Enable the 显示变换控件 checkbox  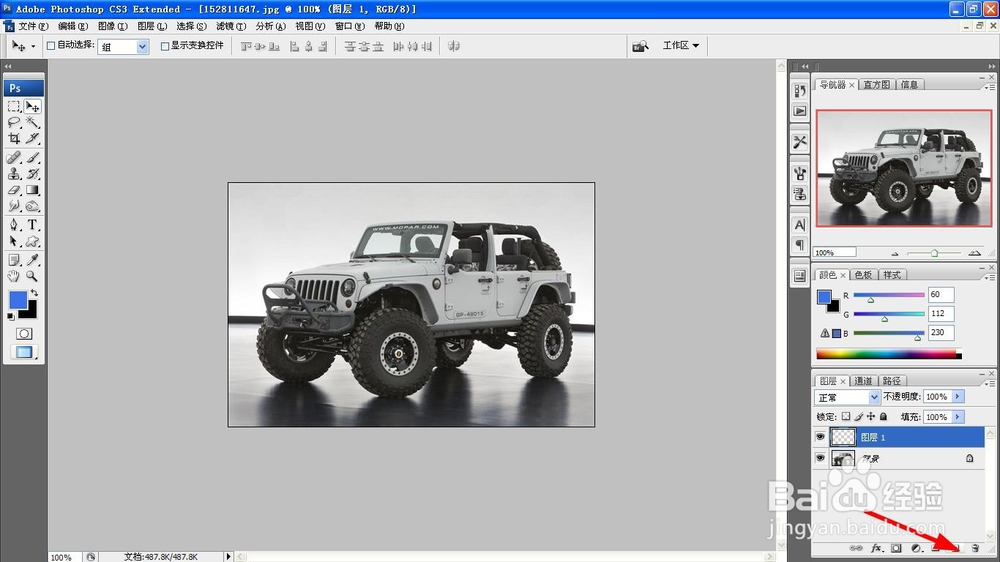pyautogui.click(x=165, y=46)
